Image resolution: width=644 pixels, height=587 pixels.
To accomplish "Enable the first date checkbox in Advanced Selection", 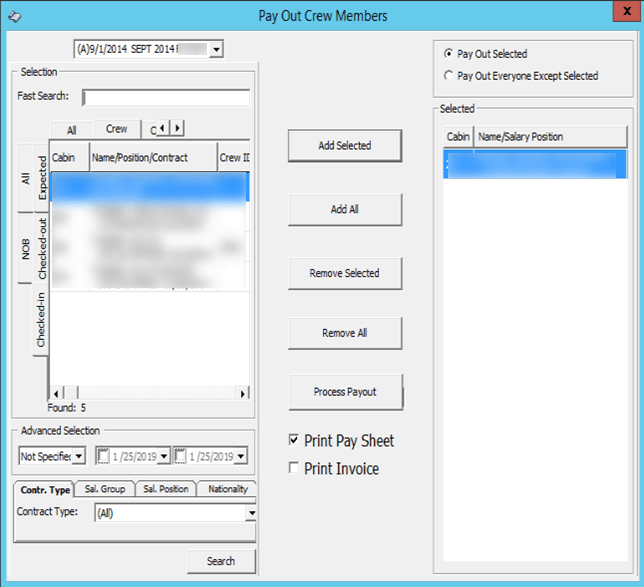I will point(104,456).
